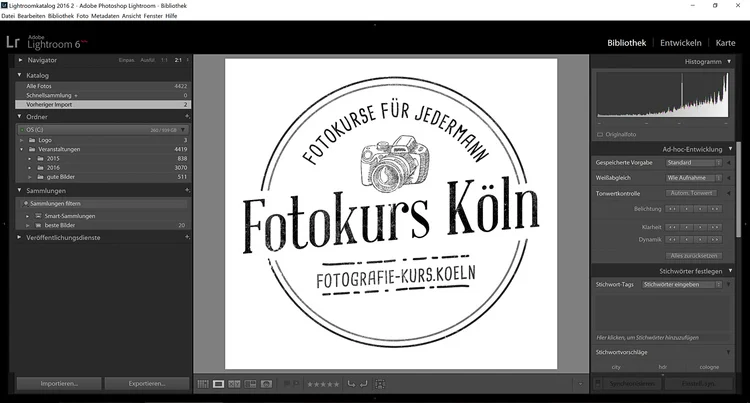Viewport: 750px width, 403px height.
Task: Click the plus icon next to Ordner
Action: tap(187, 116)
